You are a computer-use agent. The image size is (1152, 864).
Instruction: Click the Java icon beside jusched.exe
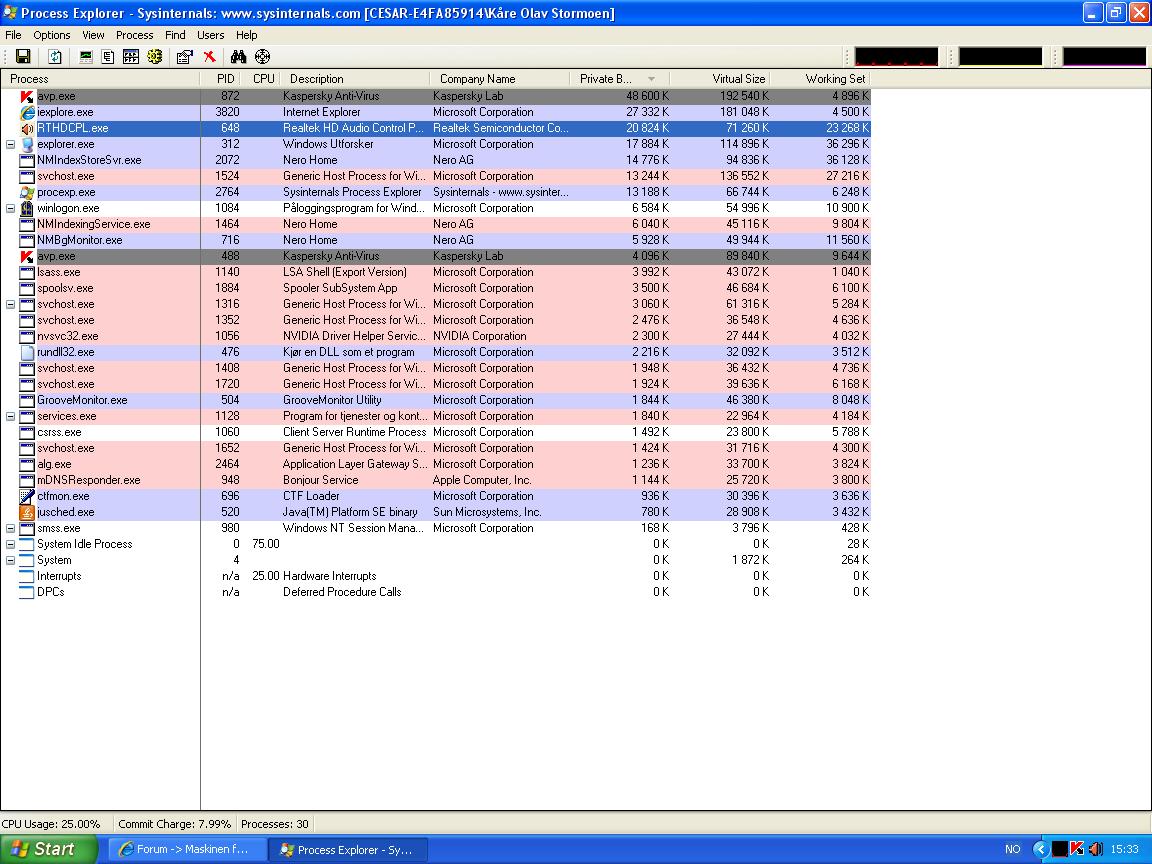[27, 513]
